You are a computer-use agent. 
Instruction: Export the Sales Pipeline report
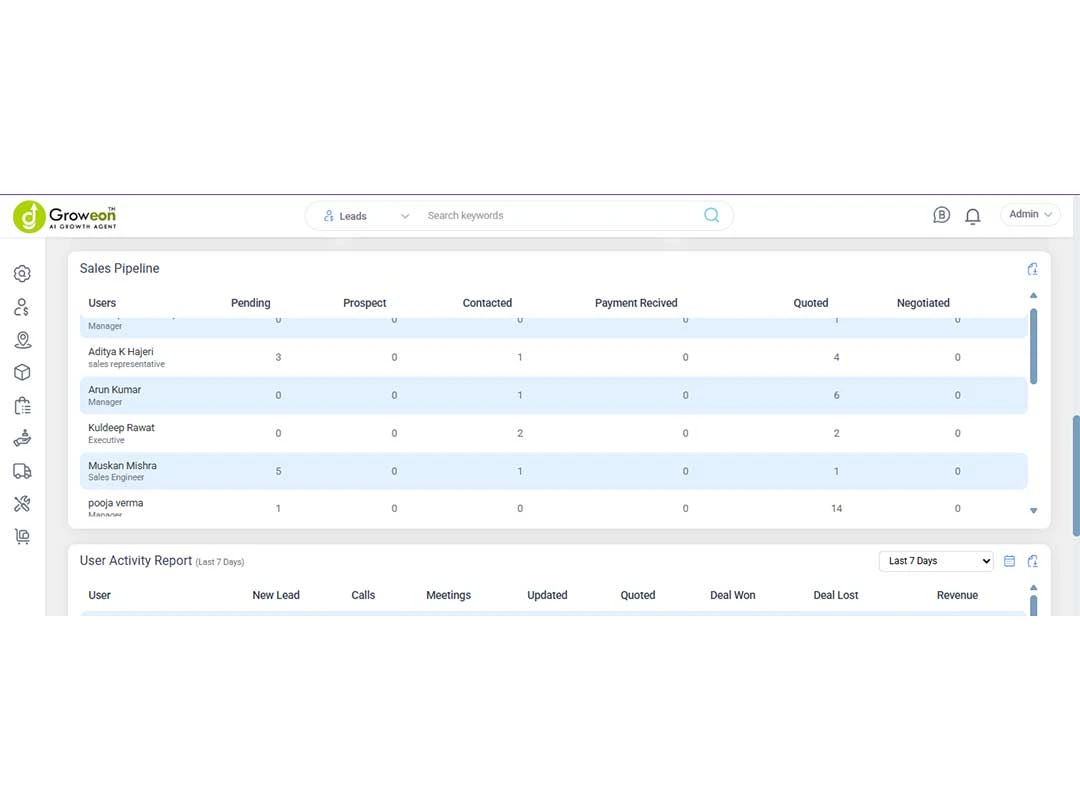1032,269
